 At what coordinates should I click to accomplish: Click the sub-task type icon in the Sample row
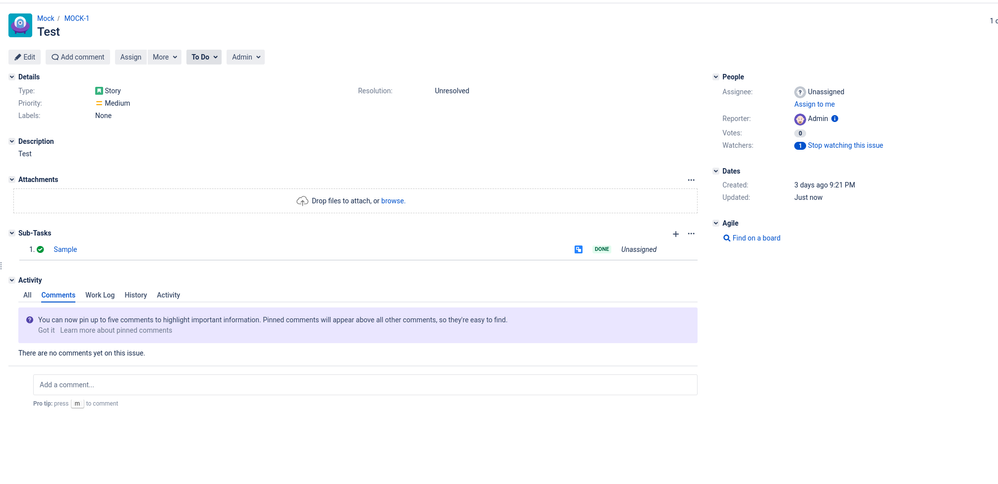pyautogui.click(x=579, y=250)
